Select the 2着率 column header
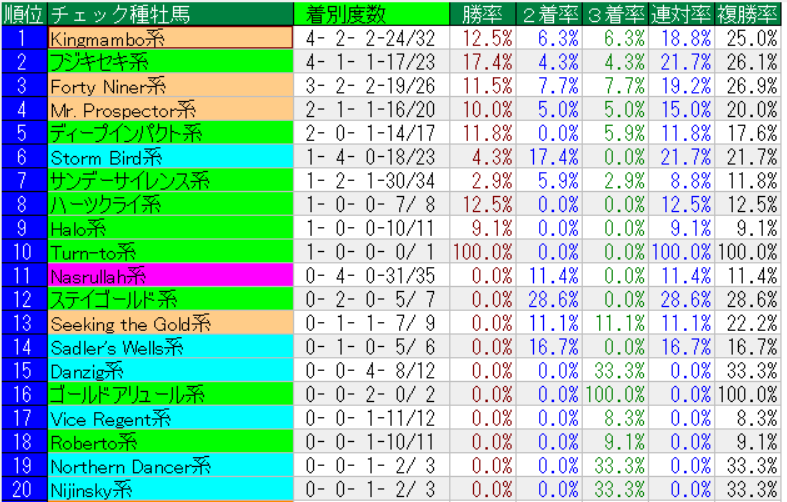This screenshot has width=787, height=502. tap(550, 14)
